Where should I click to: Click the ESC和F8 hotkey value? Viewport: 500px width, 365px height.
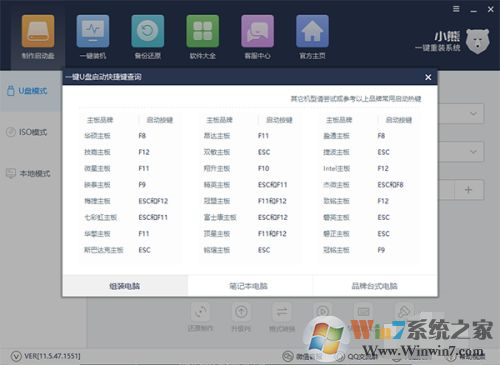click(x=390, y=185)
